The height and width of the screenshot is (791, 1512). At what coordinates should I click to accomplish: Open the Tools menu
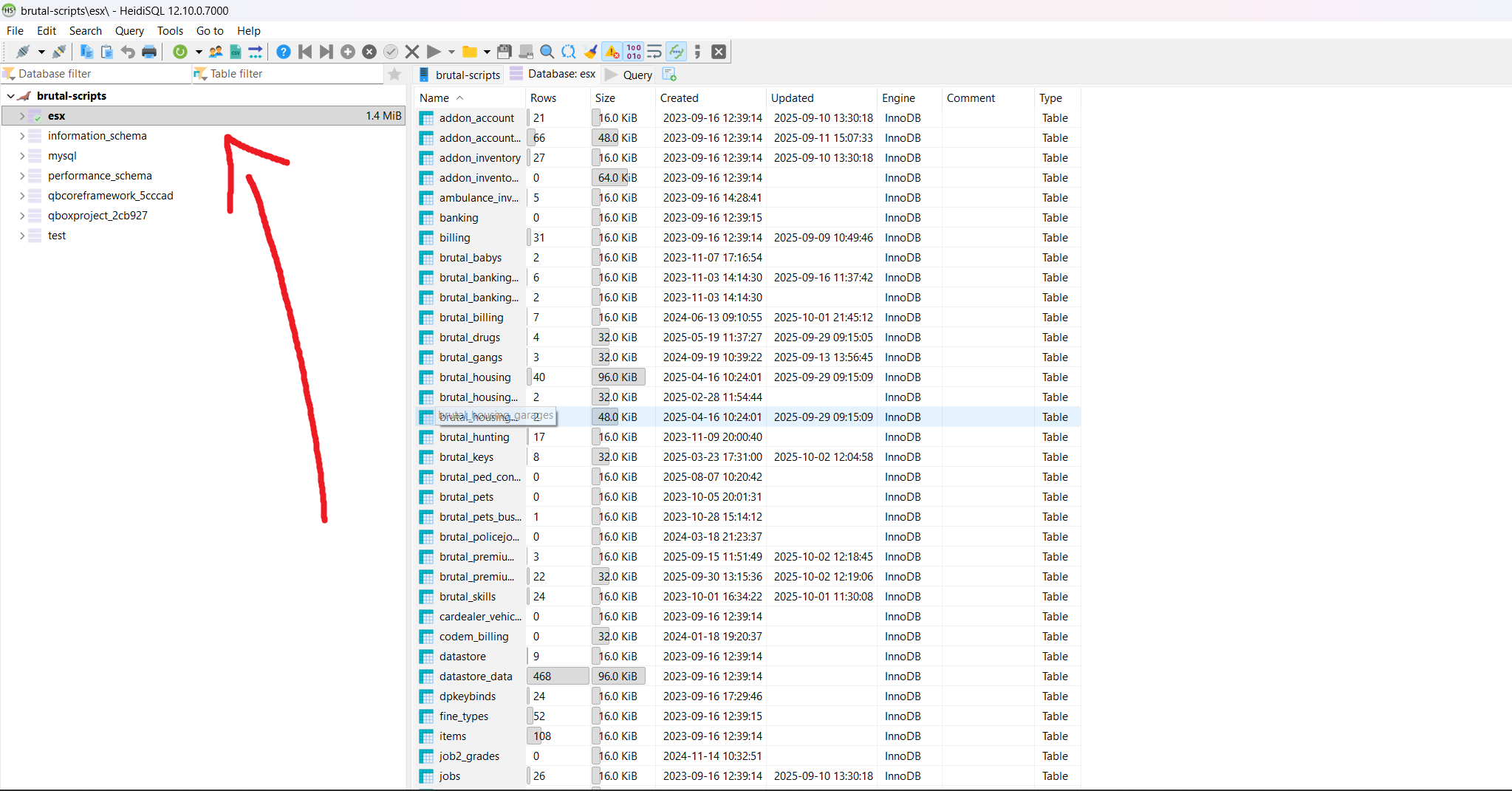click(x=170, y=31)
